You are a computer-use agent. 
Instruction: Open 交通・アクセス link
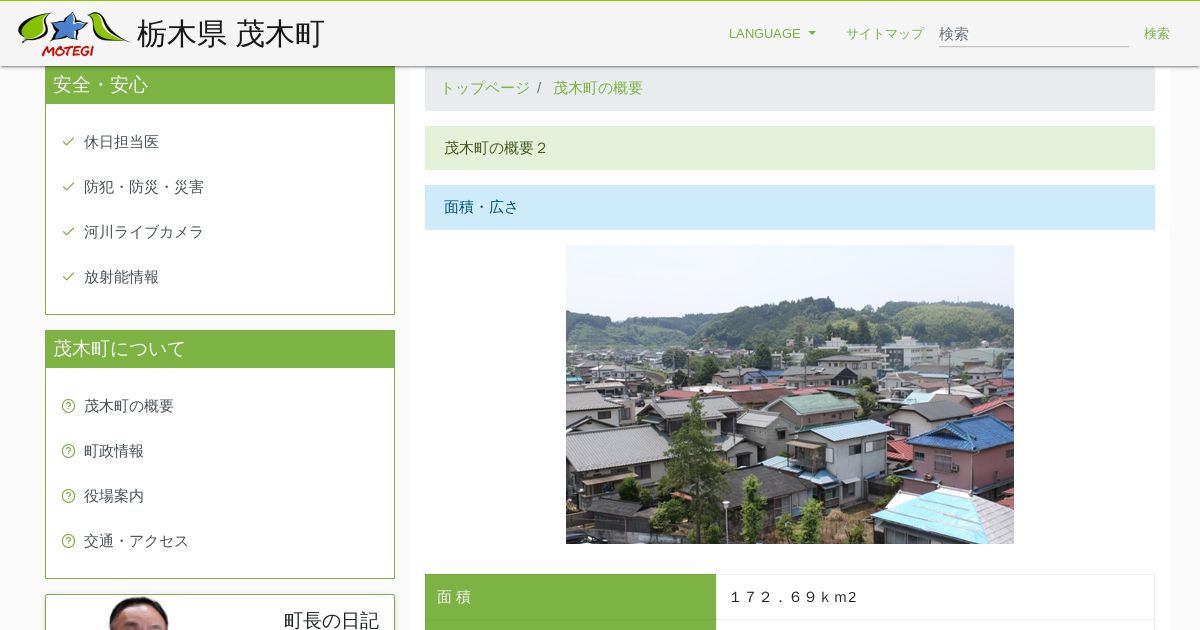point(136,541)
